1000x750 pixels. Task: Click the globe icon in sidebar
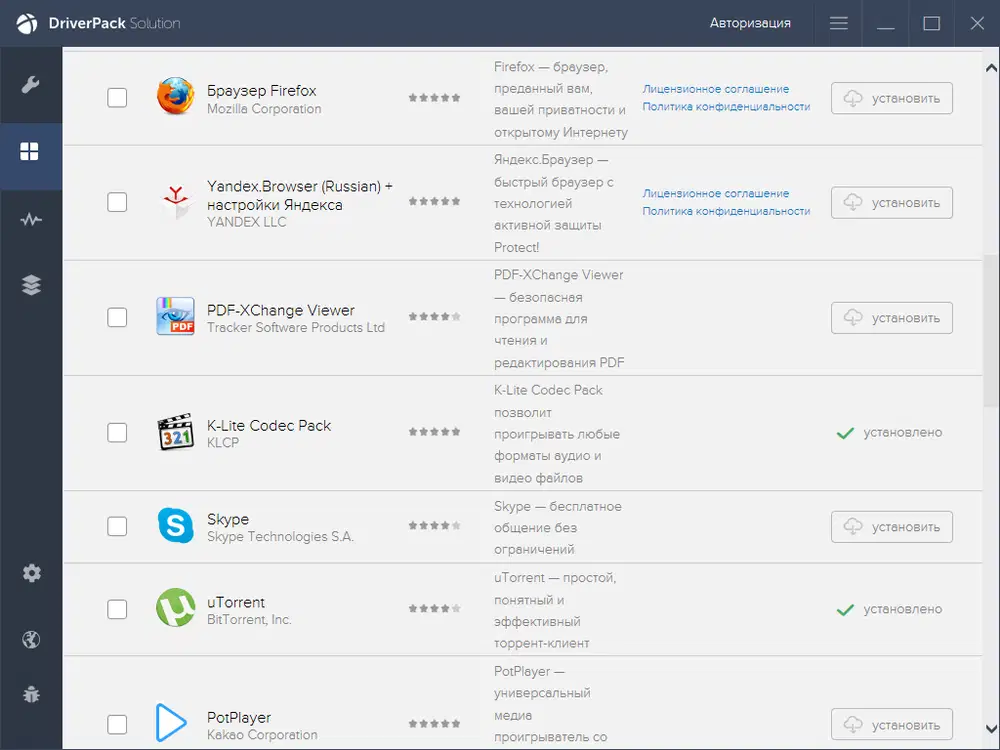pos(31,639)
